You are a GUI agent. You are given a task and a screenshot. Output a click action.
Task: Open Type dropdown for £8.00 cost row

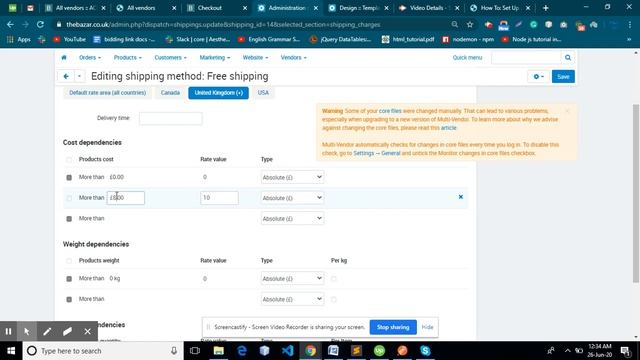(292, 198)
